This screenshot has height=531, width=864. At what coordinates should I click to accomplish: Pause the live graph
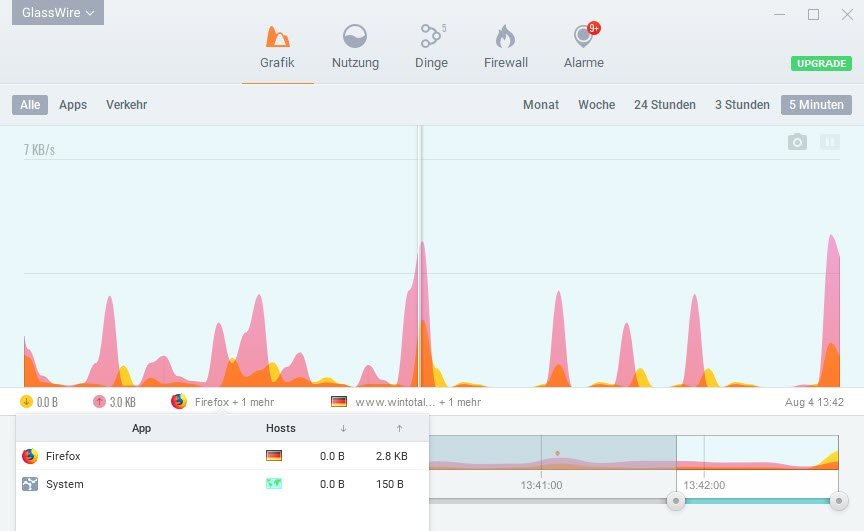tap(830, 142)
